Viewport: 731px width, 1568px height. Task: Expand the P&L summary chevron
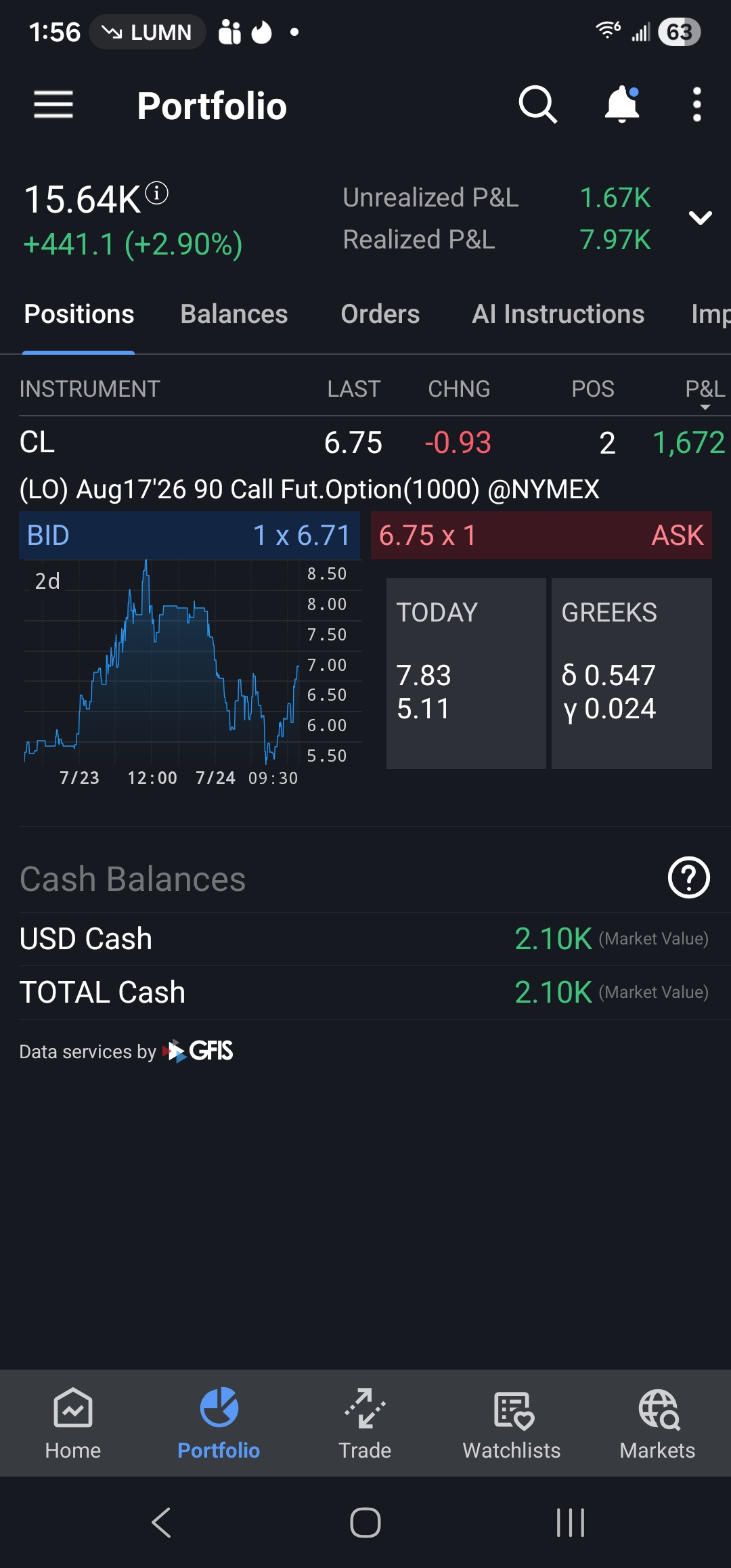tap(700, 218)
